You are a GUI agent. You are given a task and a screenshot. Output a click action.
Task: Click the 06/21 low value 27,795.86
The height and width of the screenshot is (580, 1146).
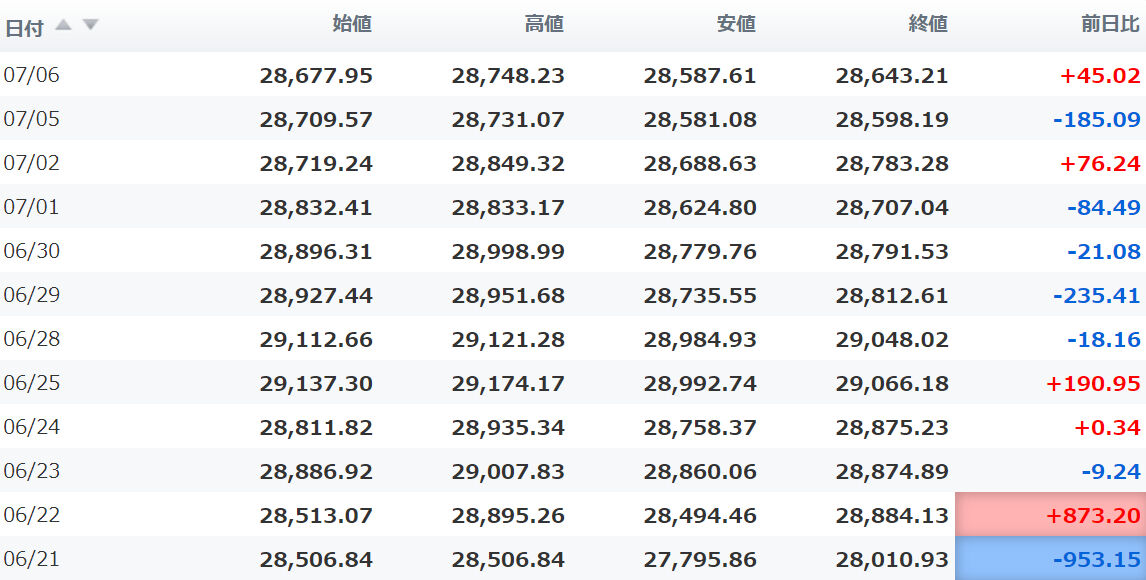[700, 560]
